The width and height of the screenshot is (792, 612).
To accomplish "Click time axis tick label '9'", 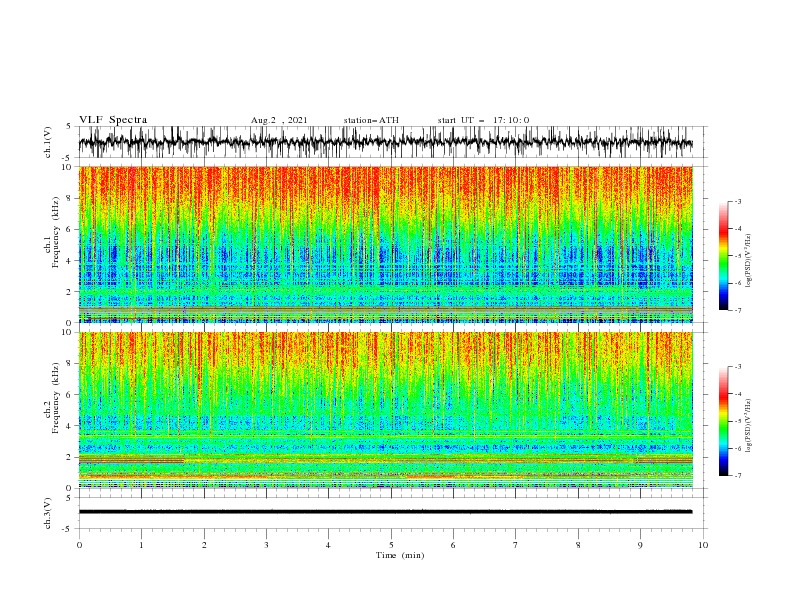I will [x=640, y=545].
